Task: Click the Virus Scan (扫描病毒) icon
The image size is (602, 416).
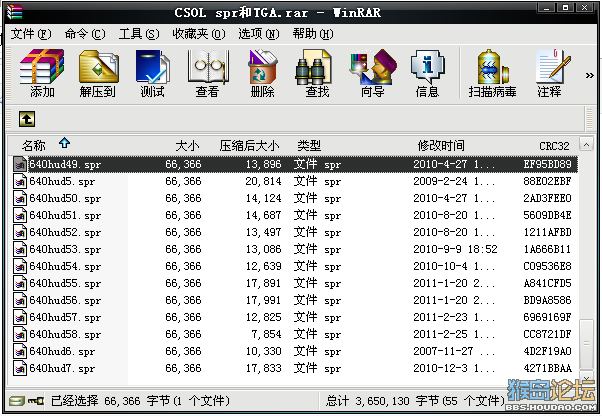Action: 492,73
